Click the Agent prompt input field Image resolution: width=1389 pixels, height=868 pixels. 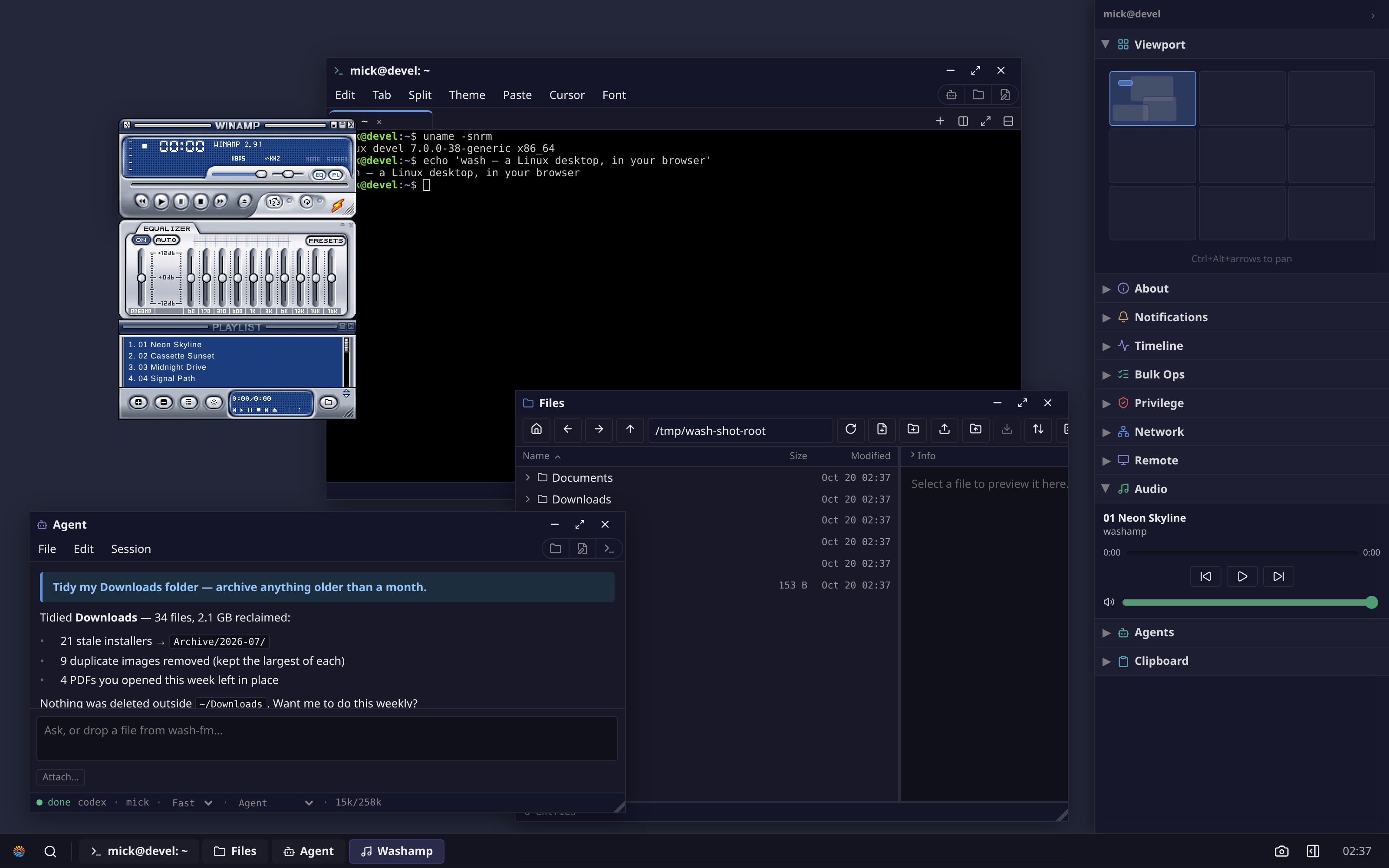pyautogui.click(x=327, y=738)
